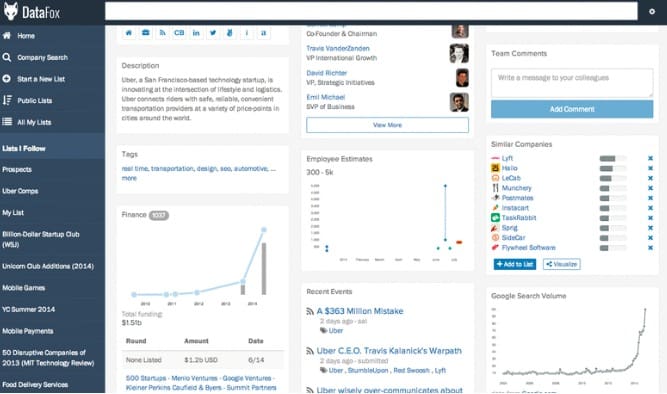Open company homepage link icon

128,33
